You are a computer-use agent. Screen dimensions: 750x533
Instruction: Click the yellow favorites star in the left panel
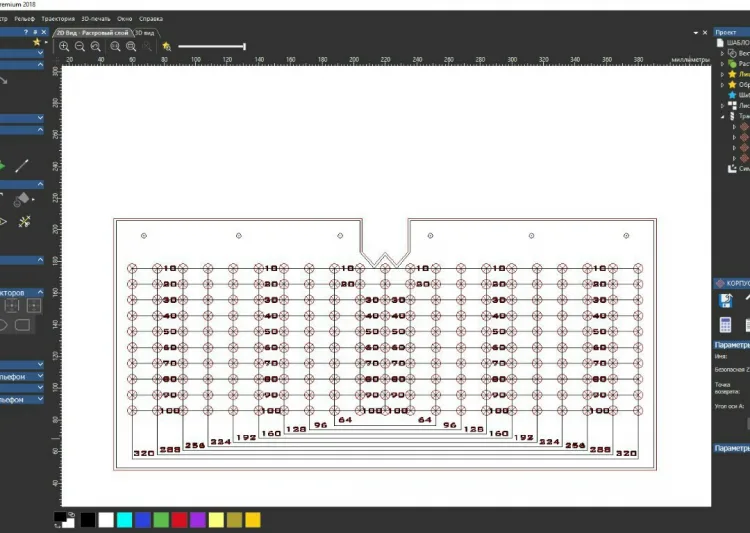pyautogui.click(x=37, y=42)
